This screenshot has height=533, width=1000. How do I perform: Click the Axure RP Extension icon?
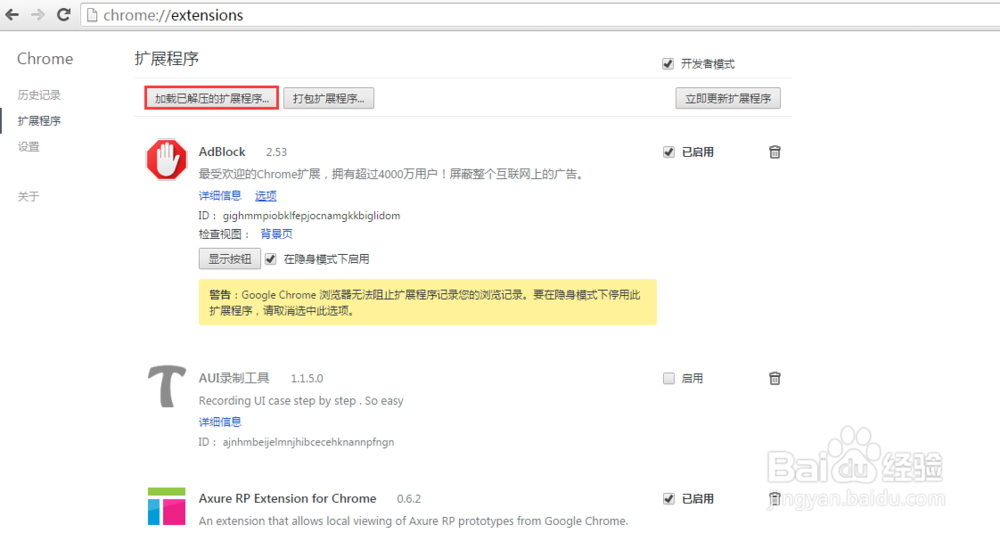pos(166,507)
